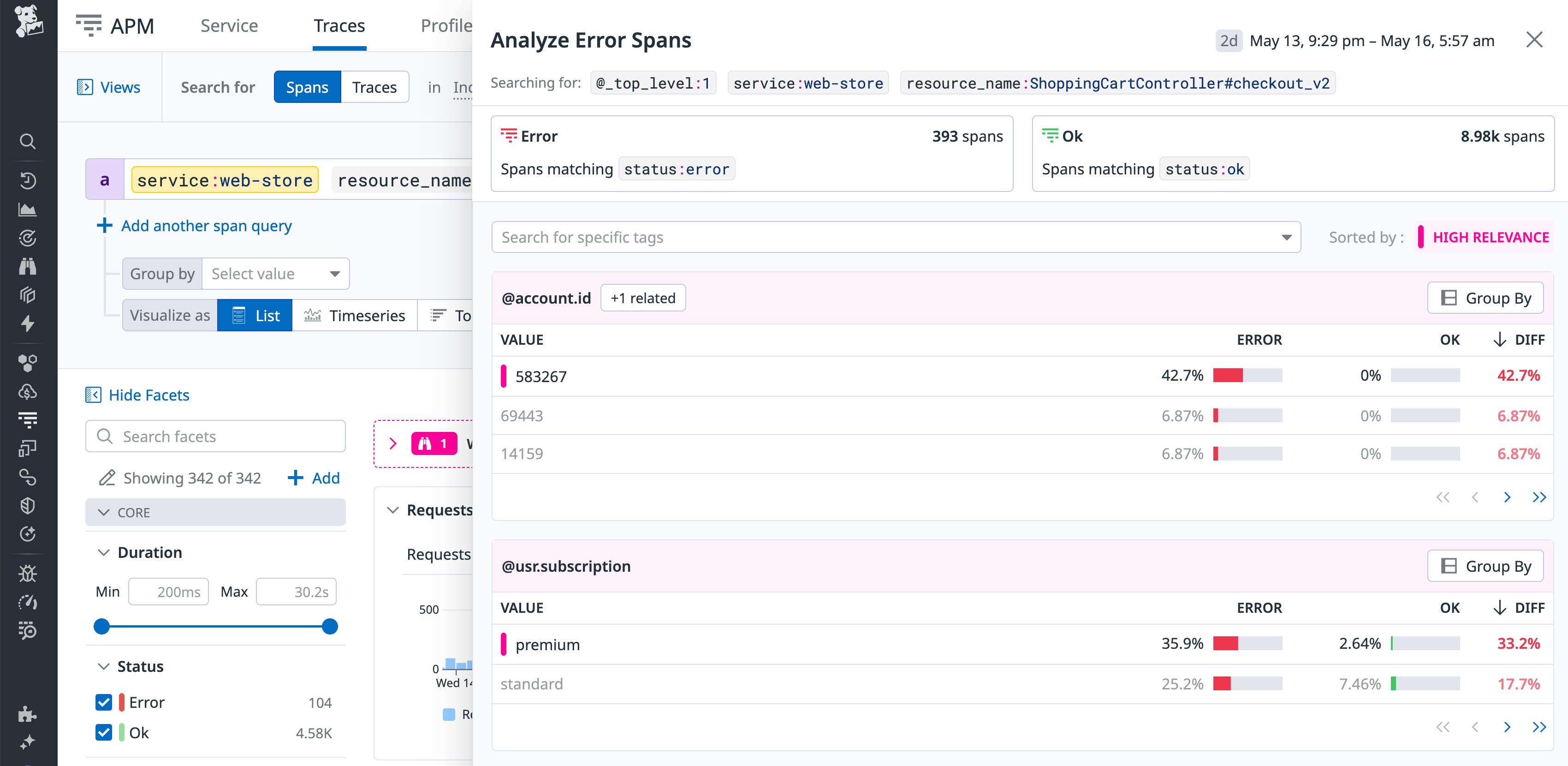Image resolution: width=1568 pixels, height=766 pixels.
Task: Open Security via the shield icon
Action: [28, 505]
